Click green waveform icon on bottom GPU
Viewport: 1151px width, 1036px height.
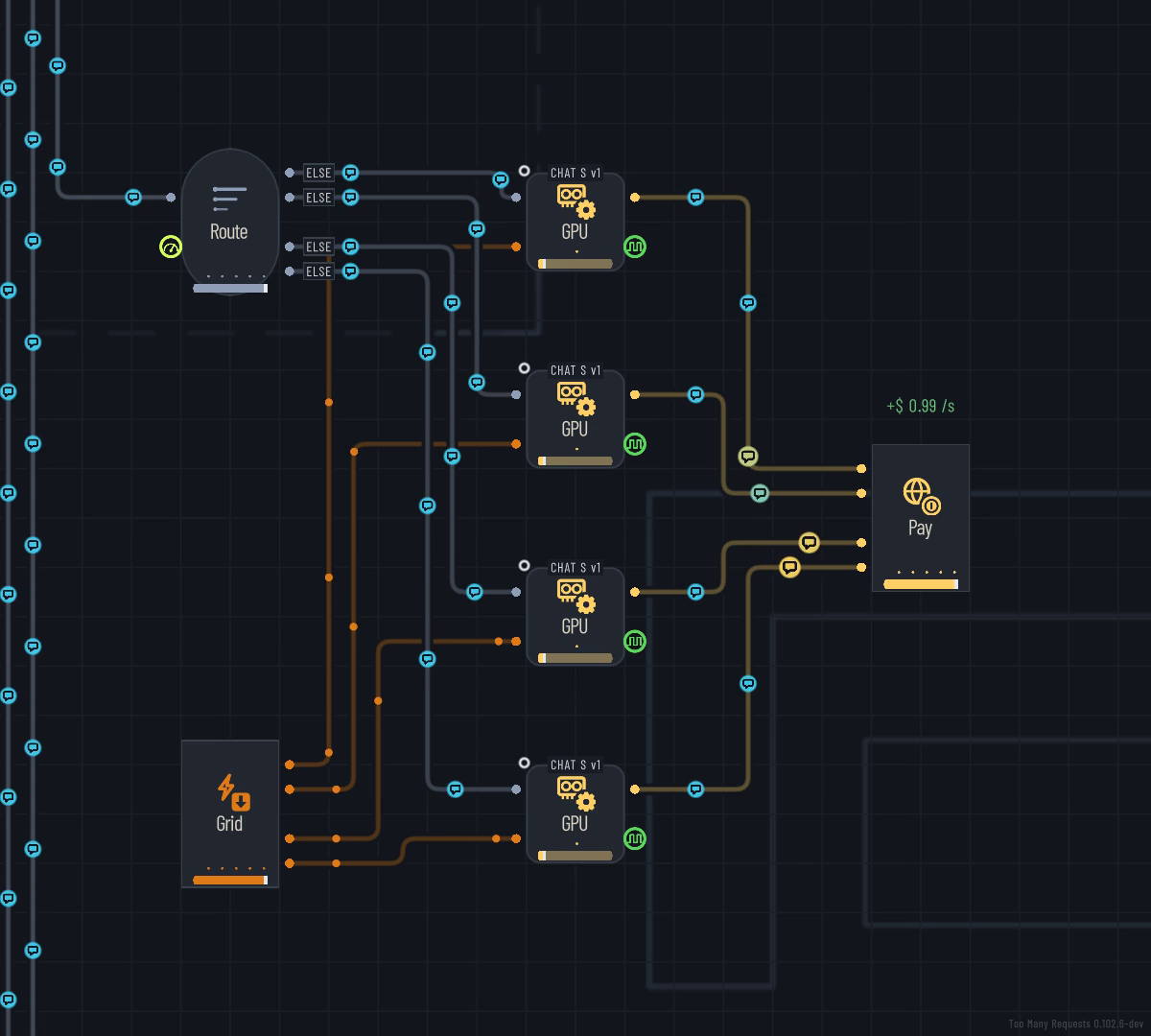(x=635, y=838)
